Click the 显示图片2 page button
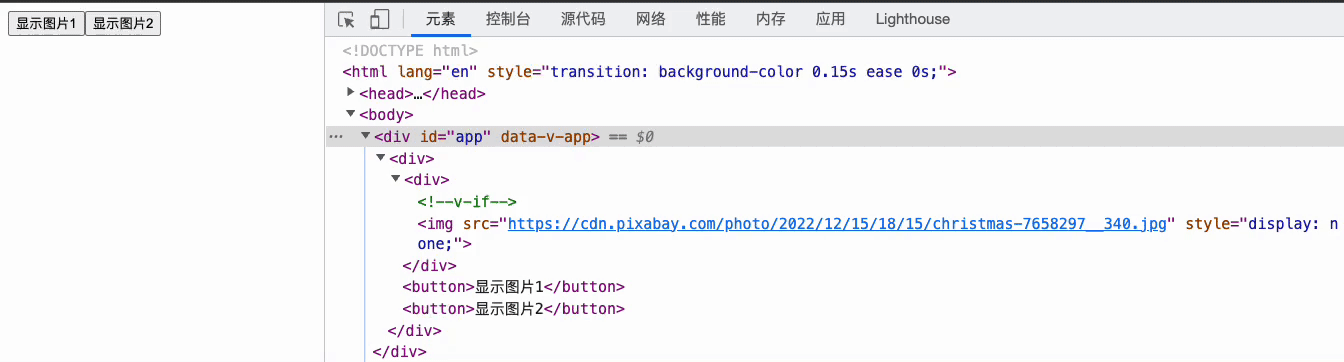The image size is (1344, 362). click(123, 24)
